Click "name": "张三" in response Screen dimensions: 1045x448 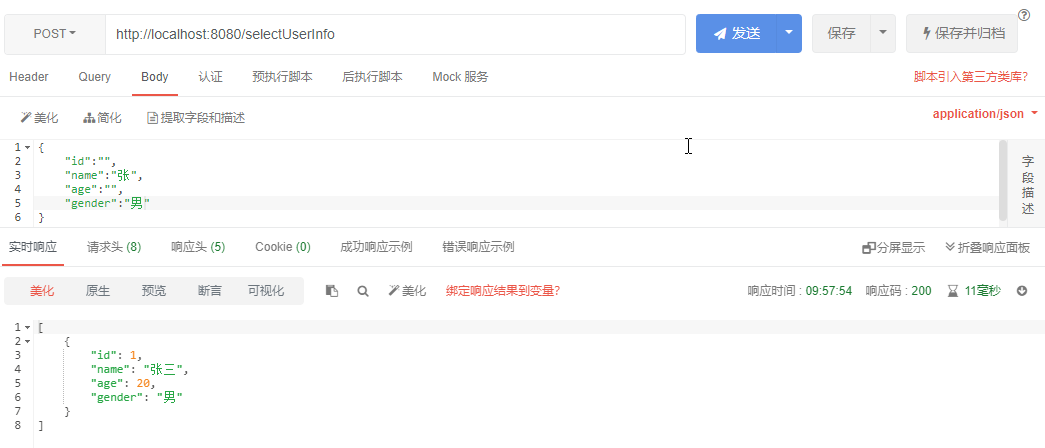point(140,369)
